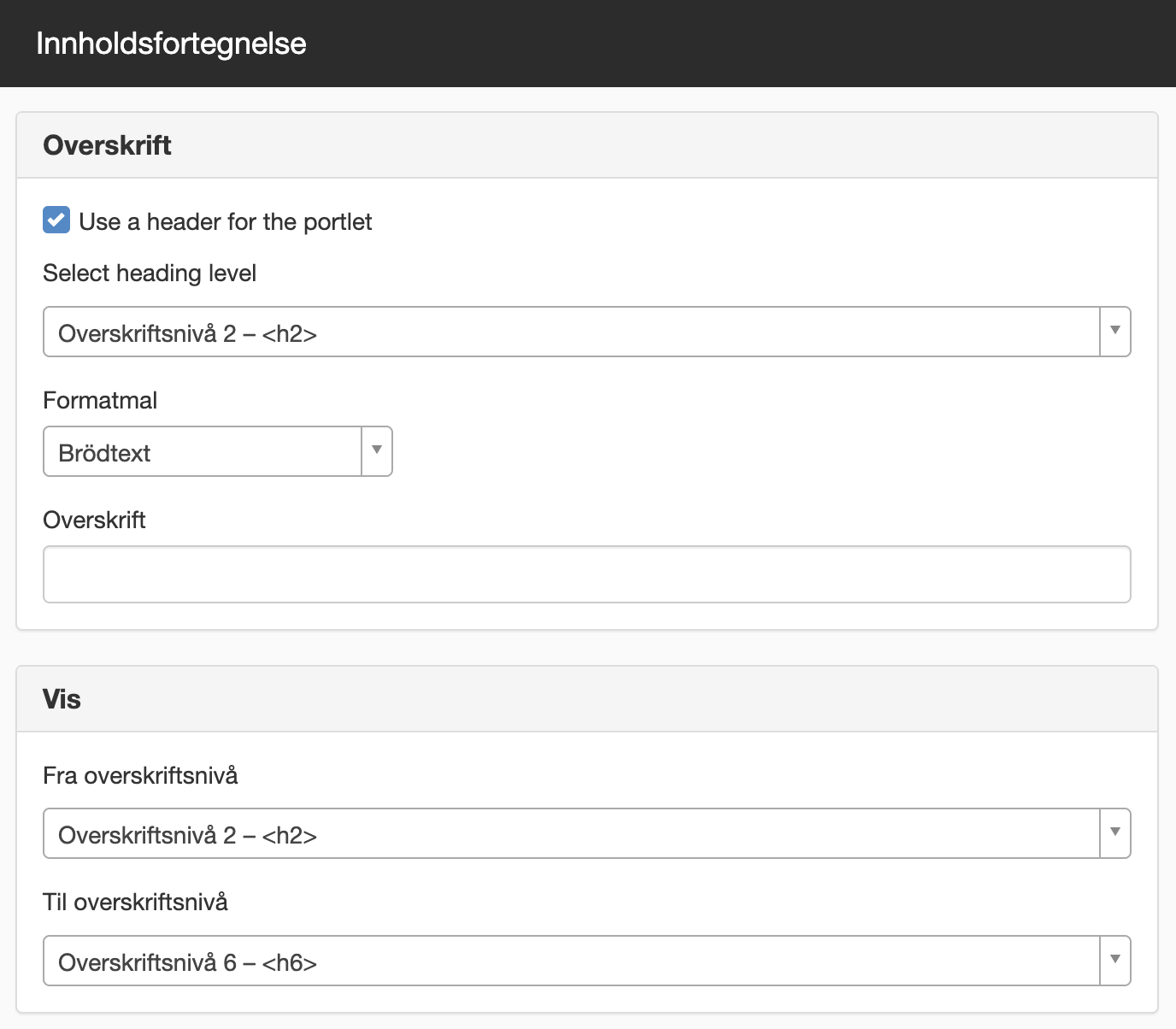Click the 'Use a header for the portlet' label

click(226, 222)
